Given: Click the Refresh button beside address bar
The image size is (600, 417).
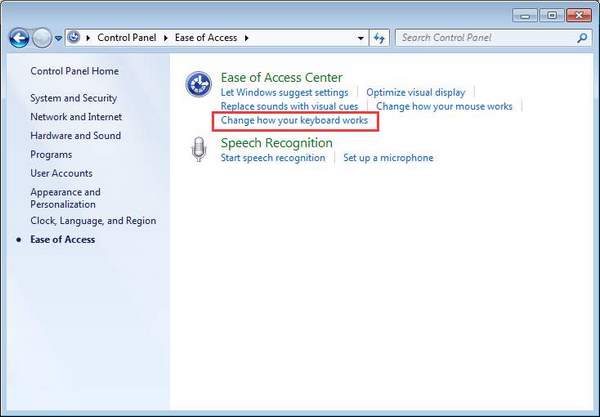Looking at the screenshot, I should [x=379, y=38].
